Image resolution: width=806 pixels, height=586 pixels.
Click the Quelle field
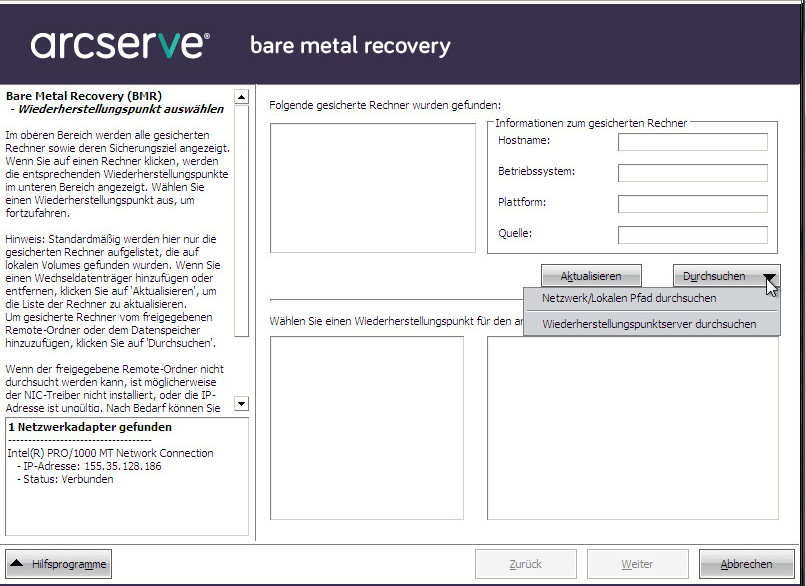pos(692,234)
